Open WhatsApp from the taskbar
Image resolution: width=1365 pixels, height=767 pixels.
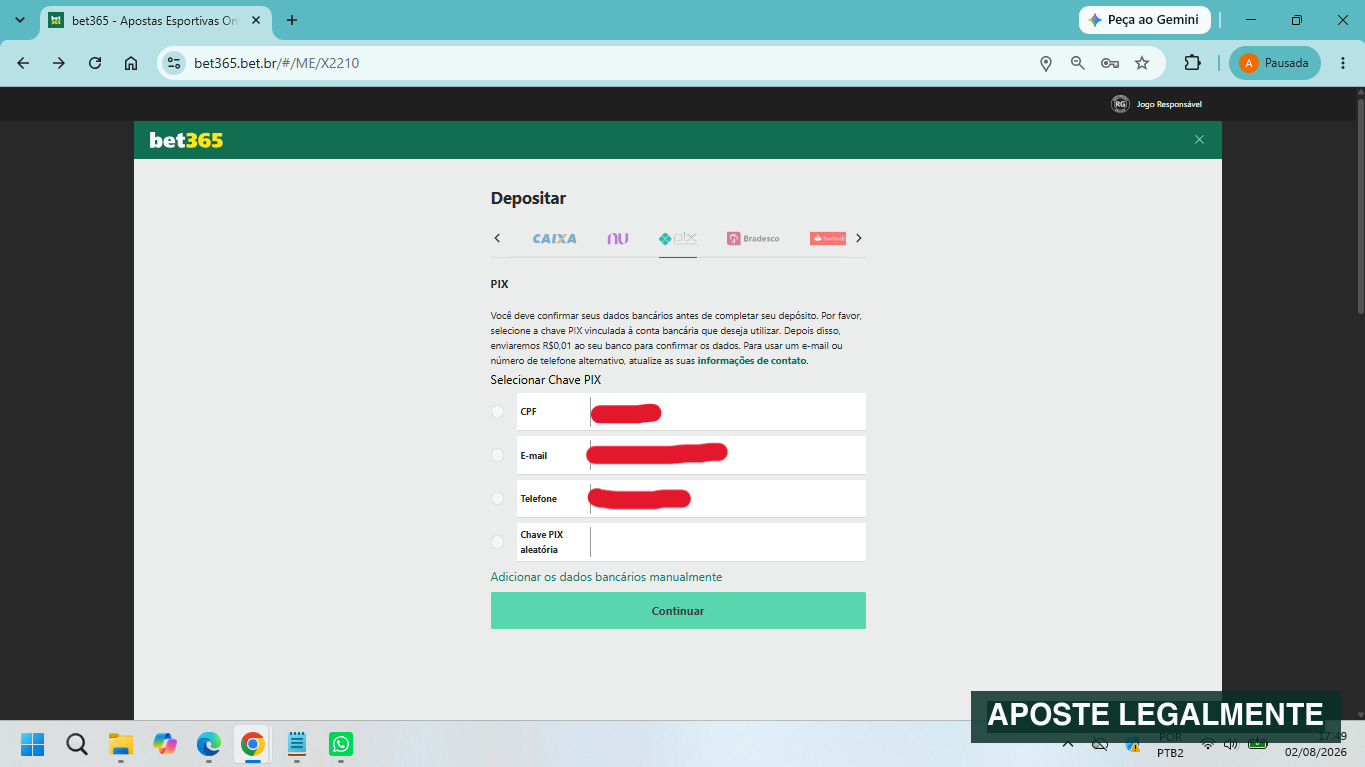point(341,744)
